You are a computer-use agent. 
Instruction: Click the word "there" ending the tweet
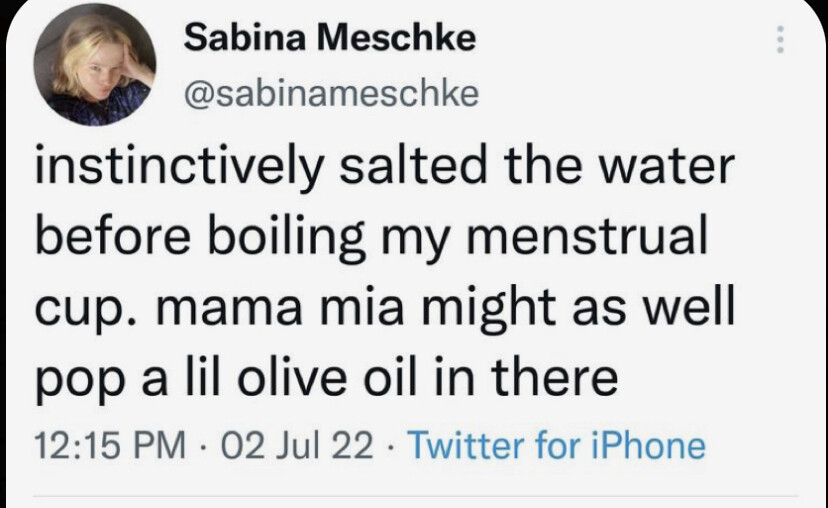pyautogui.click(x=562, y=383)
